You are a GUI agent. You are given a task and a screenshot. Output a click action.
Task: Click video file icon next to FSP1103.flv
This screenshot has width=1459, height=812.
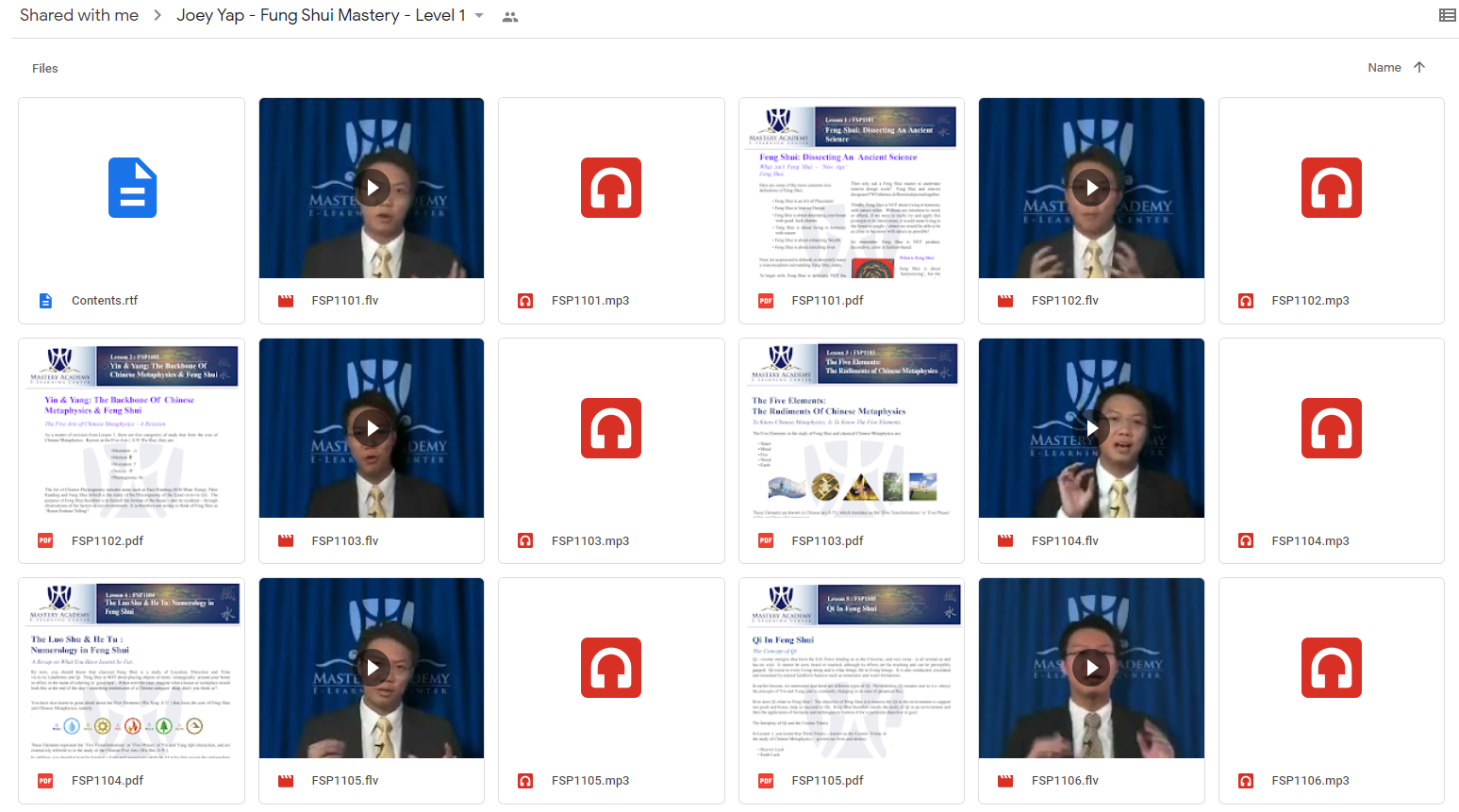[286, 540]
